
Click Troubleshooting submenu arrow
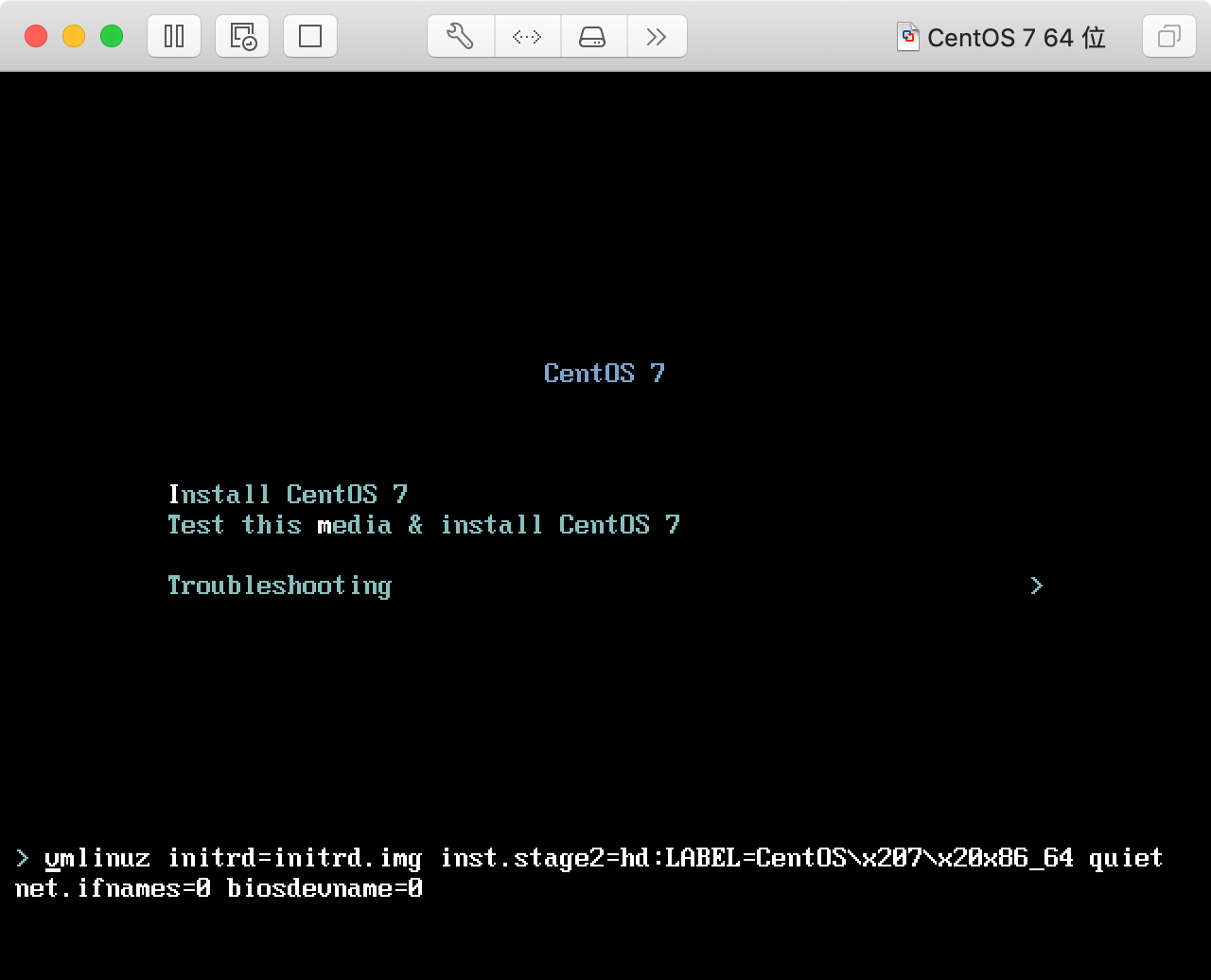tap(1037, 586)
